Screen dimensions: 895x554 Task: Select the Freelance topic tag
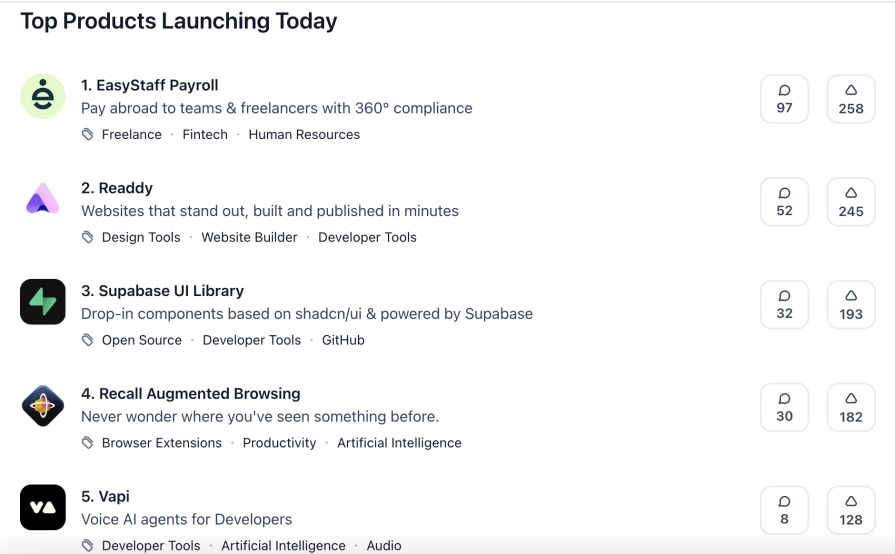pyautogui.click(x=132, y=135)
